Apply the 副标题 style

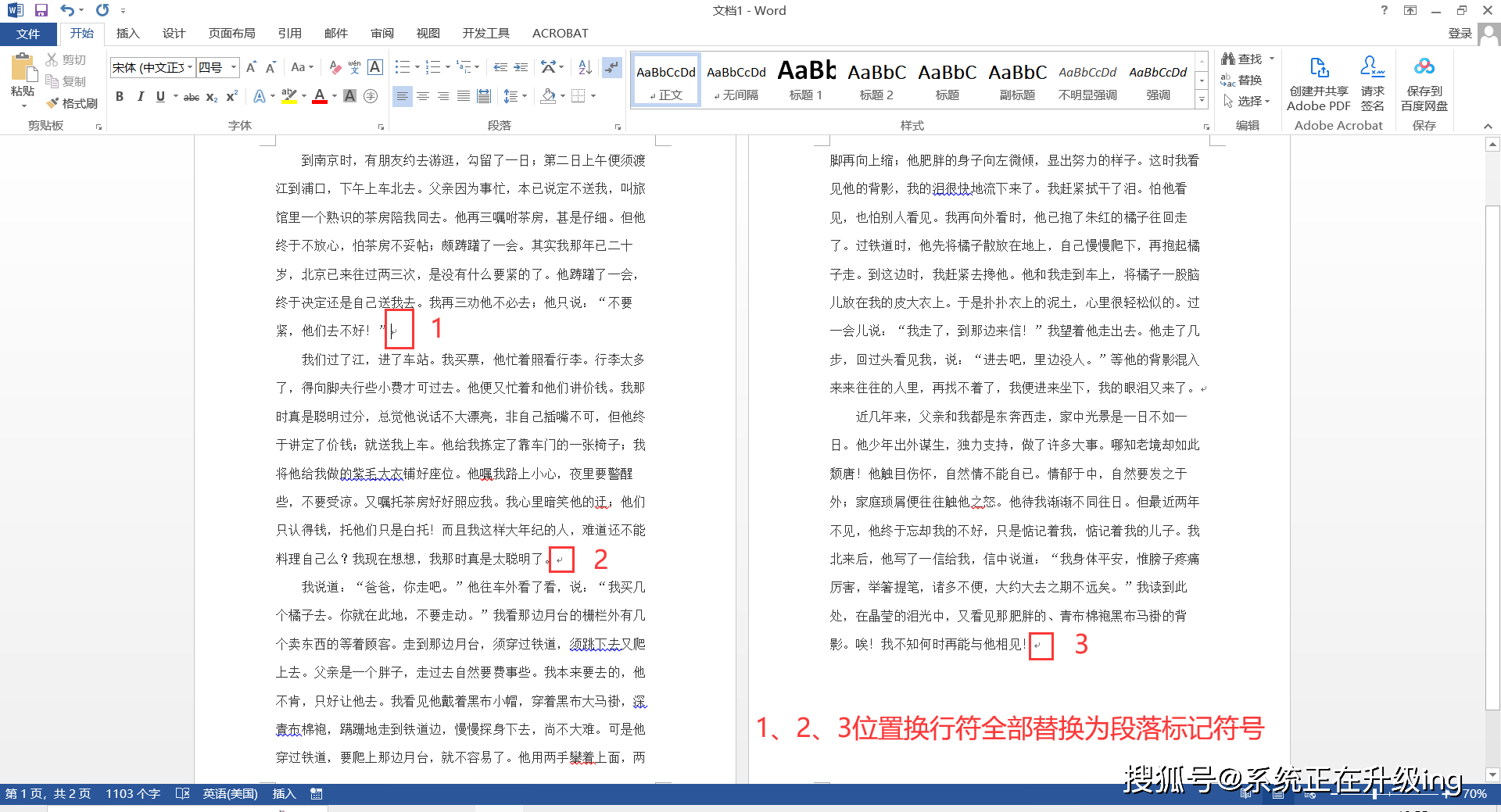1017,80
